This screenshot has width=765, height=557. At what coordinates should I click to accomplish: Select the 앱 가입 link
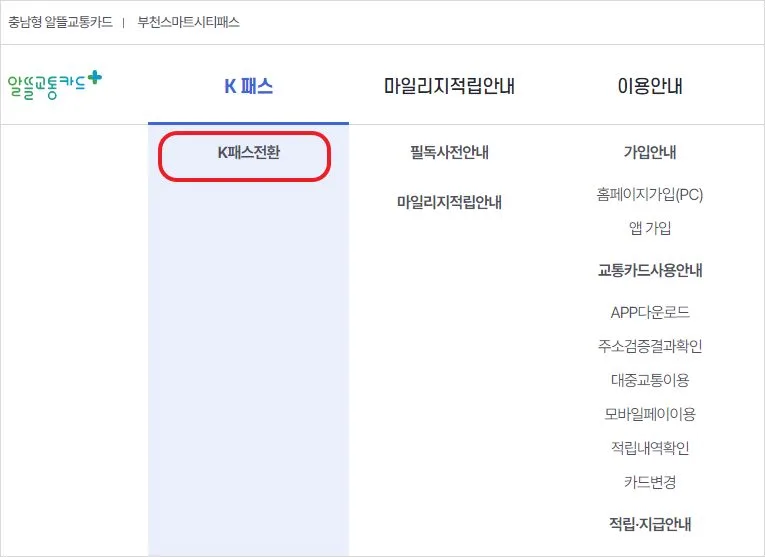pyautogui.click(x=649, y=228)
